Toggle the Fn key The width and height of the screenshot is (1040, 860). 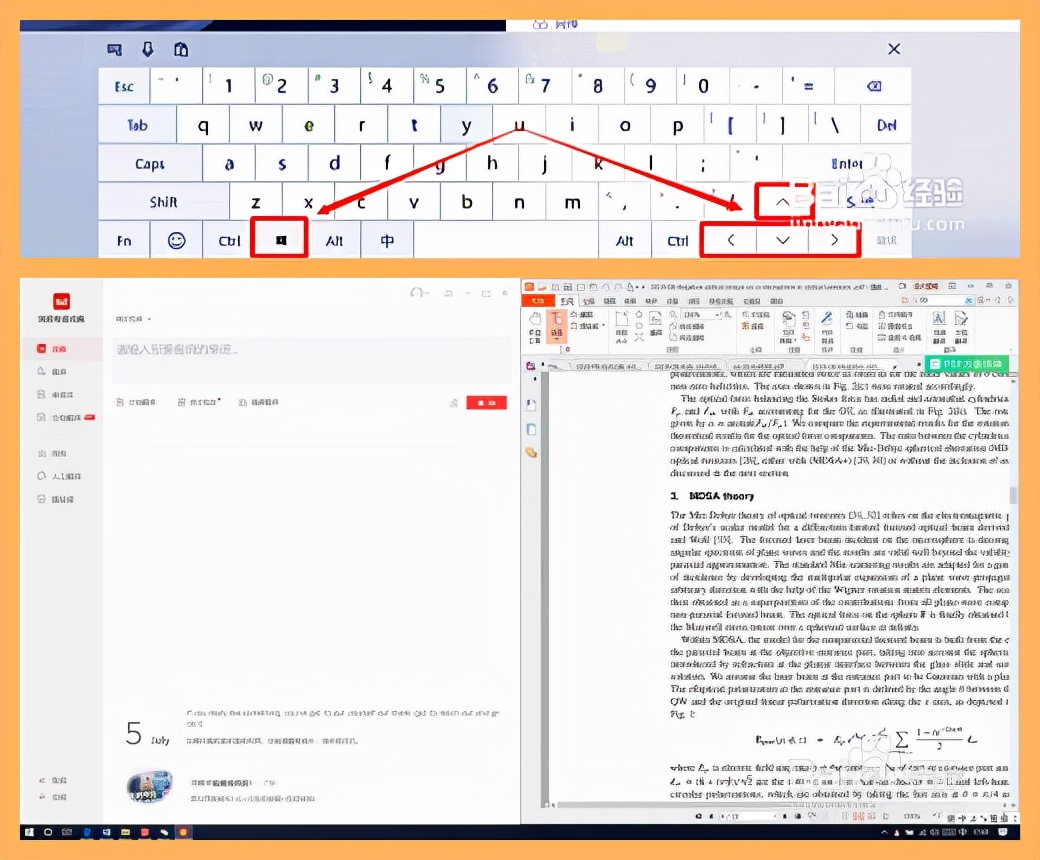coord(124,240)
